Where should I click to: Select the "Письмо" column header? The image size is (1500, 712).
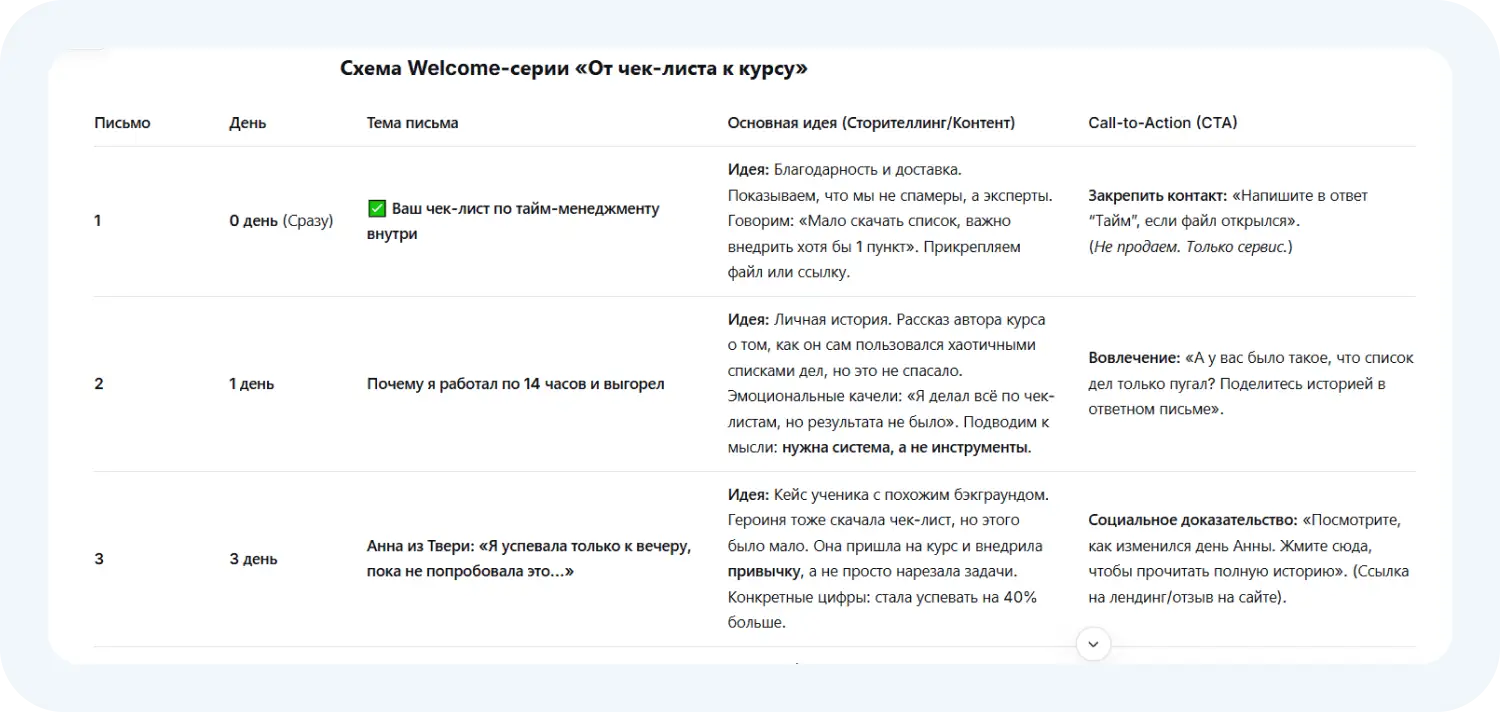pos(122,122)
